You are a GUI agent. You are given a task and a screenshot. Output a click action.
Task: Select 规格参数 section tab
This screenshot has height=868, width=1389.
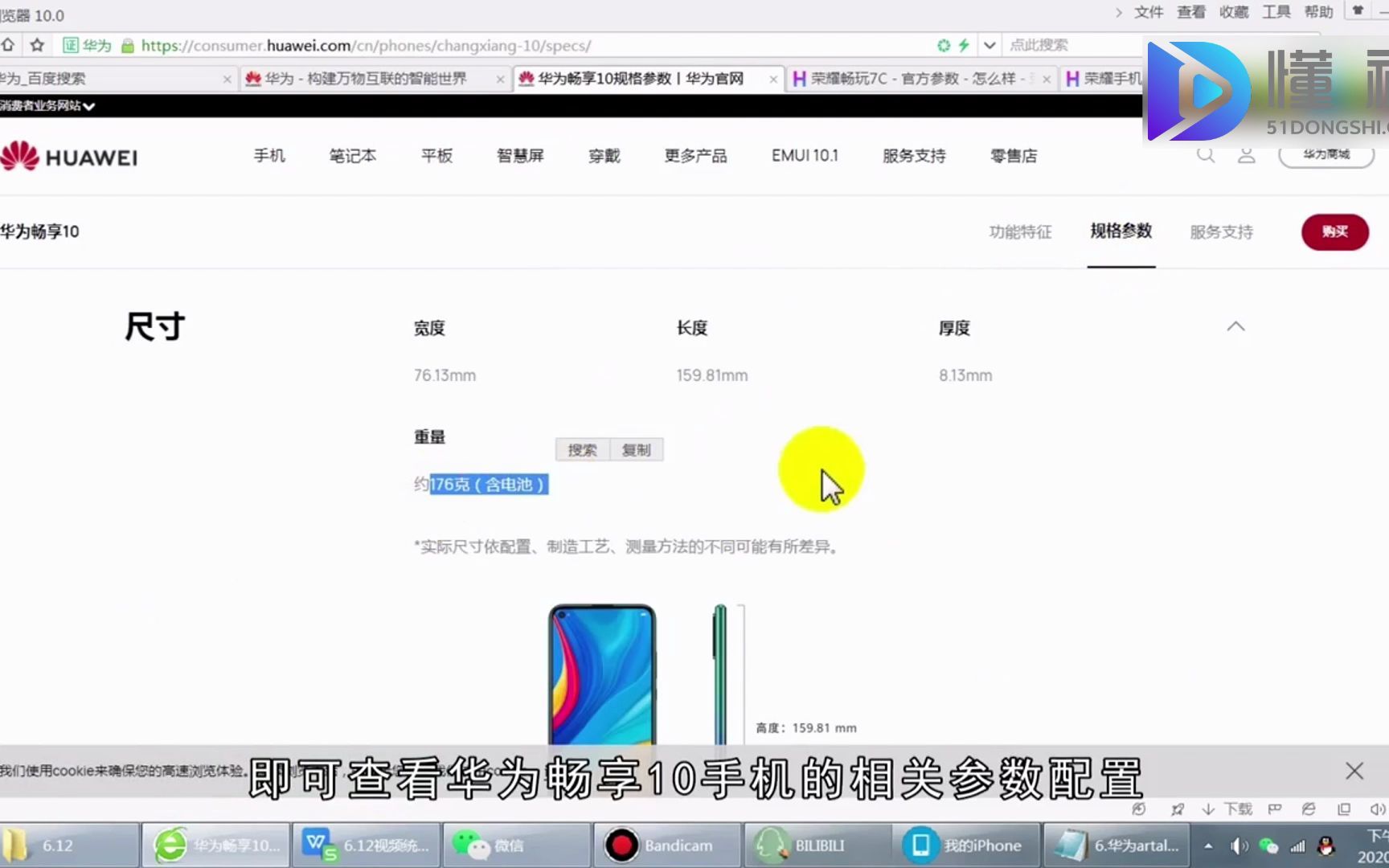click(x=1121, y=231)
